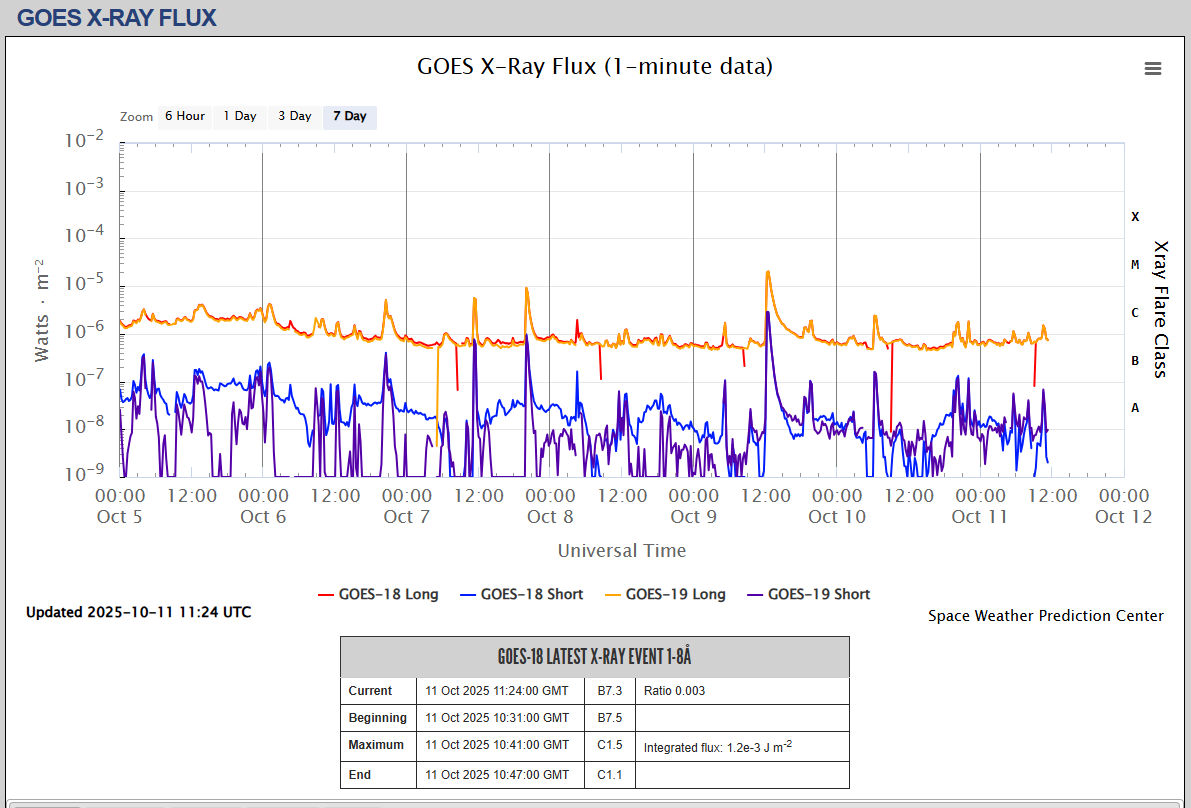Set the chart zoom to 3 Day
The height and width of the screenshot is (808, 1191).
[295, 116]
